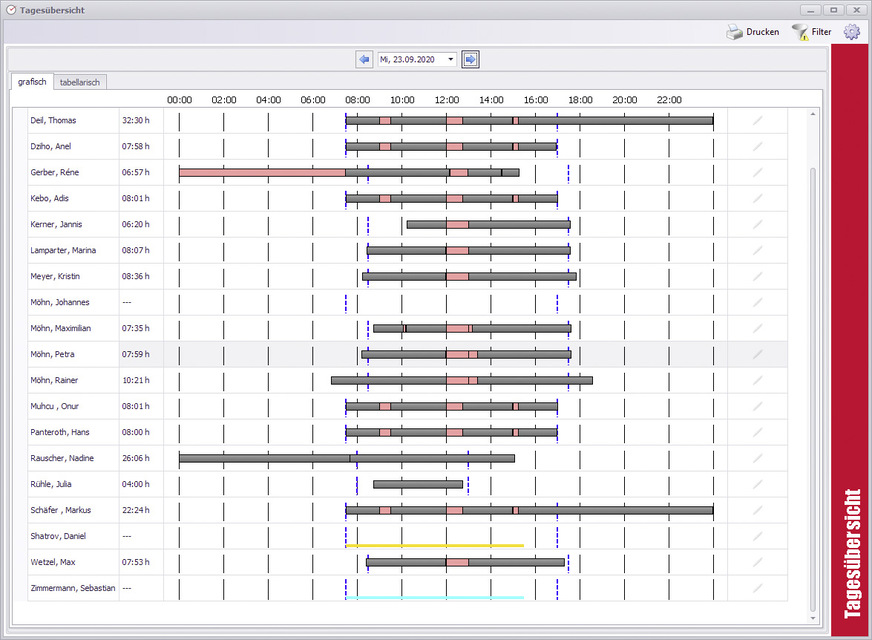This screenshot has width=872, height=640.
Task: Switch to the tabellarisch tab
Action: pyautogui.click(x=80, y=82)
